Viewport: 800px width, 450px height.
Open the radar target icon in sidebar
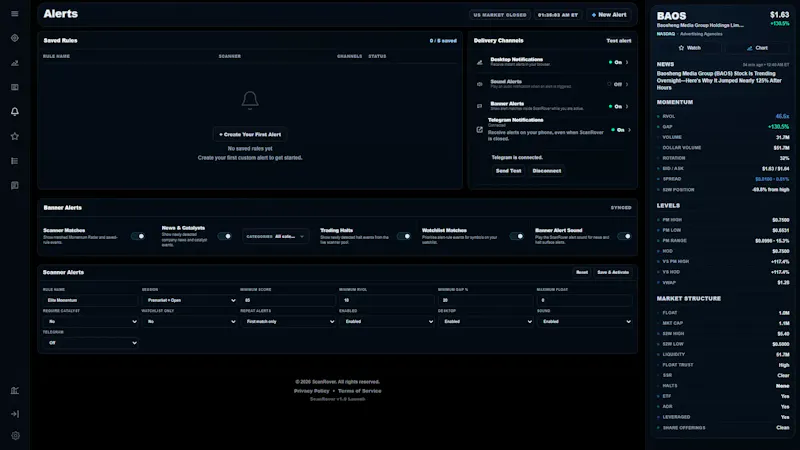coord(15,38)
